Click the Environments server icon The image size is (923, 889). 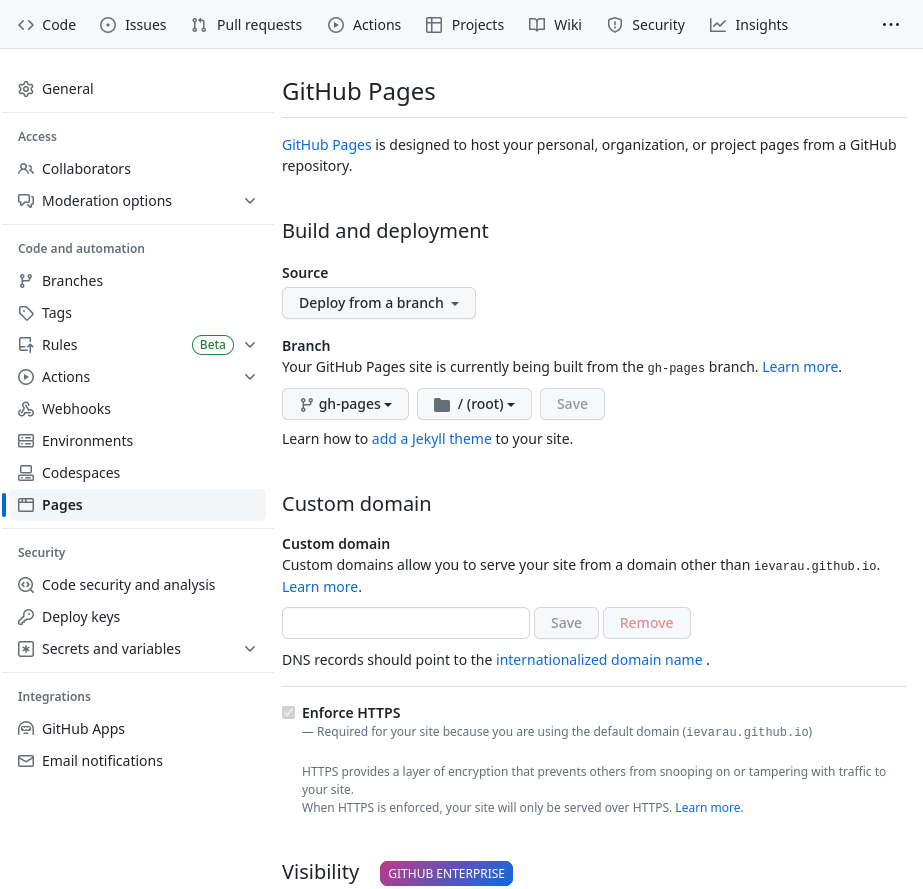[26, 441]
